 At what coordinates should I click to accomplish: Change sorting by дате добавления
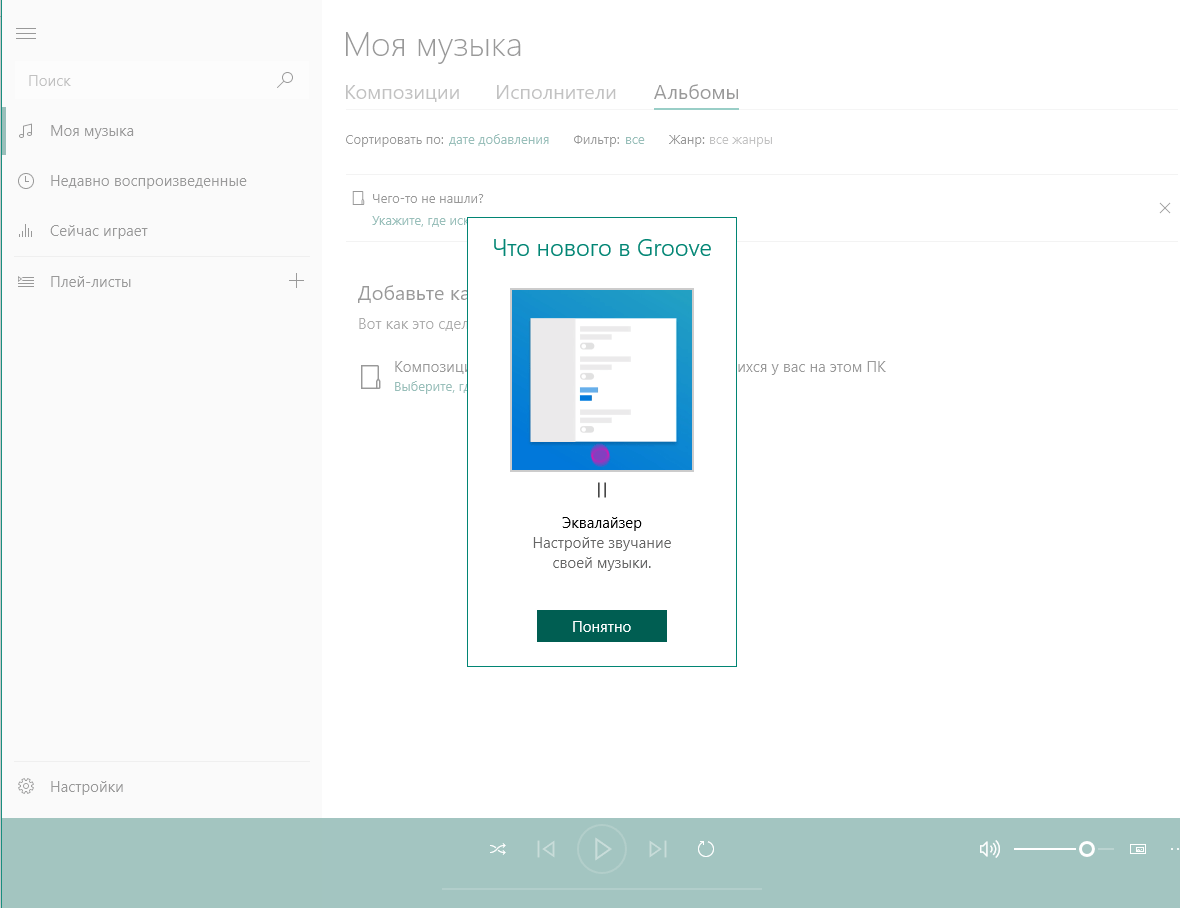click(499, 140)
